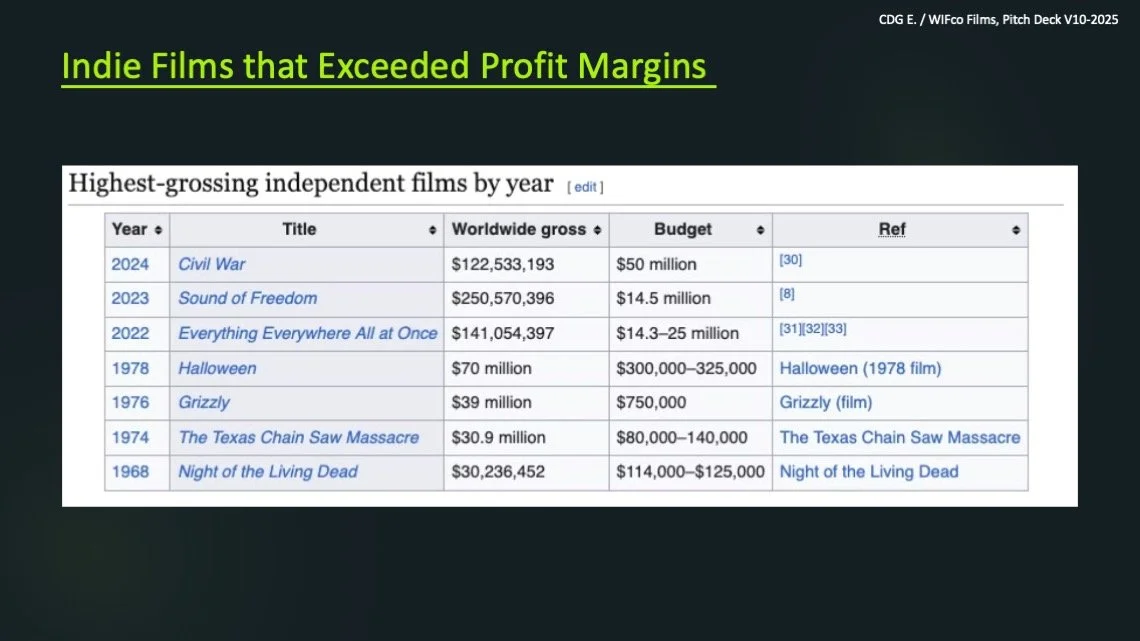
Task: Select the $39 million gross cell
Action: (526, 403)
